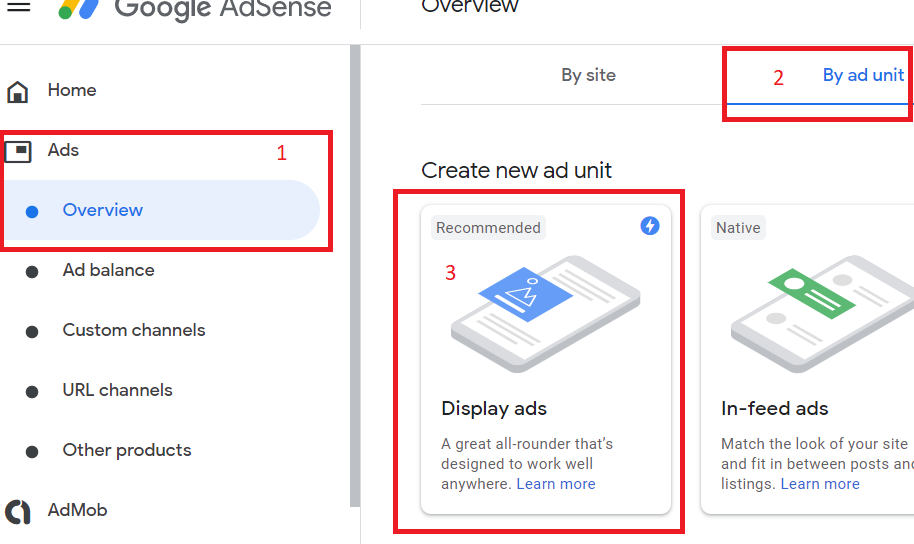Click the Google AdSense logo
The width and height of the screenshot is (914, 544).
tap(195, 9)
